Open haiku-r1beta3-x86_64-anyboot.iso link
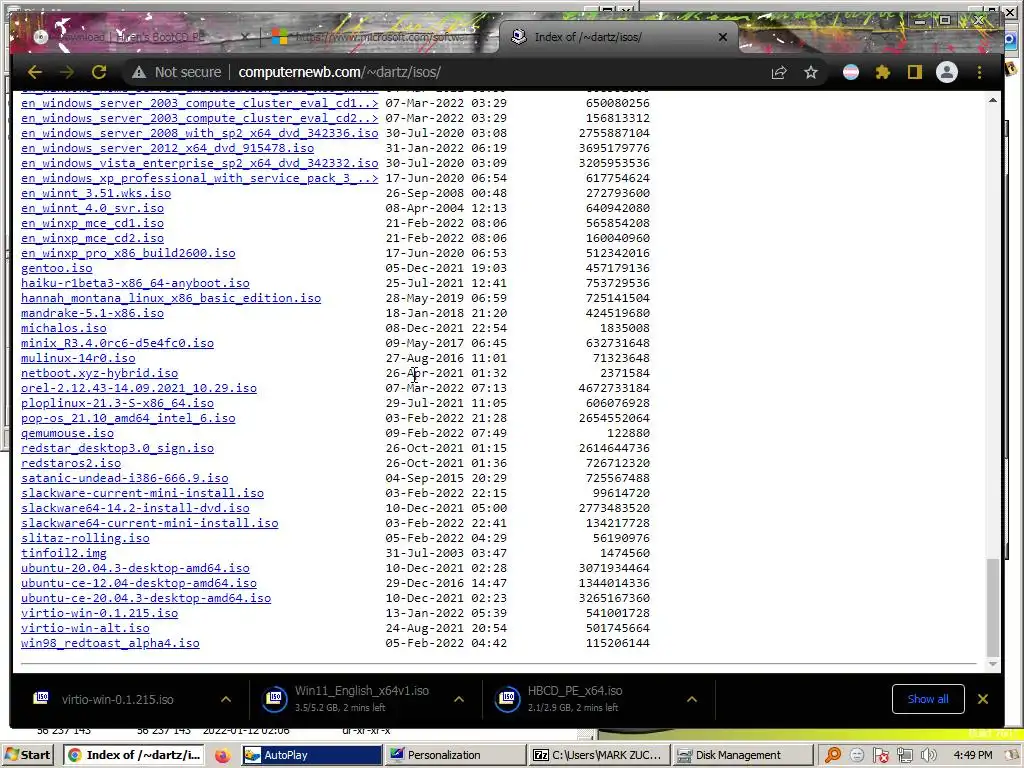1024x768 pixels. click(x=135, y=283)
